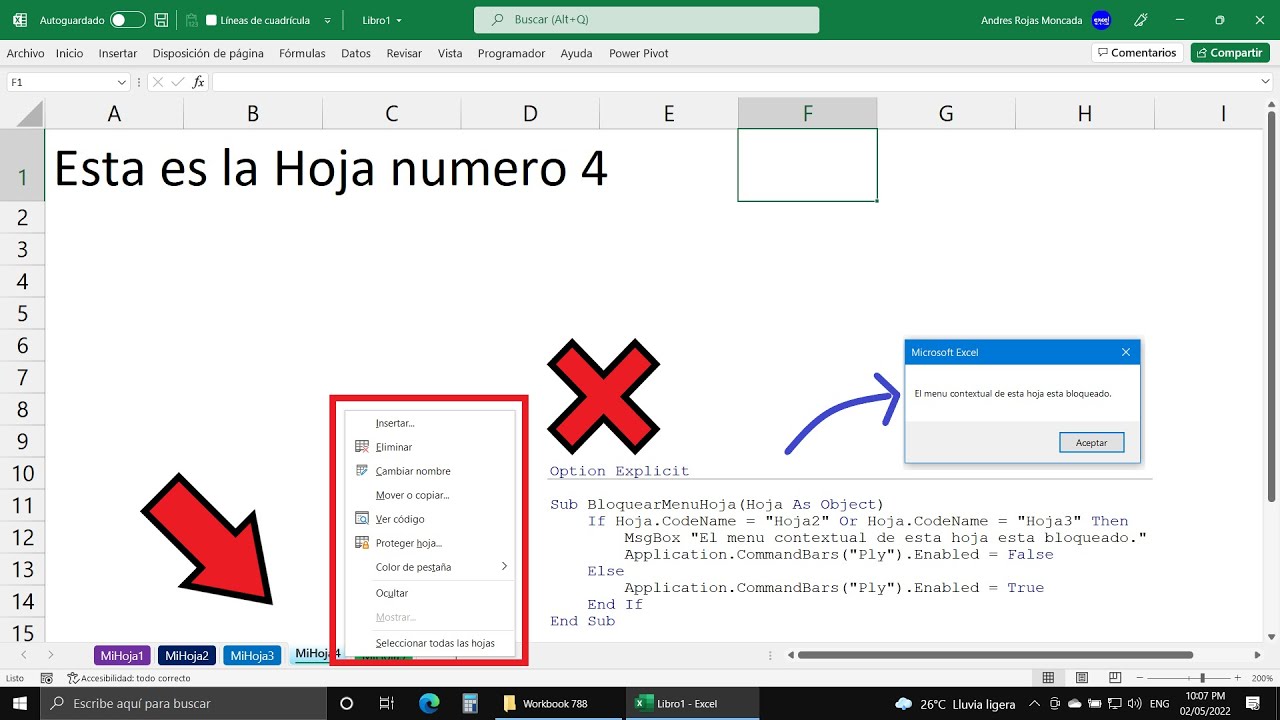Click the zoom in plus icon

tap(1237, 678)
